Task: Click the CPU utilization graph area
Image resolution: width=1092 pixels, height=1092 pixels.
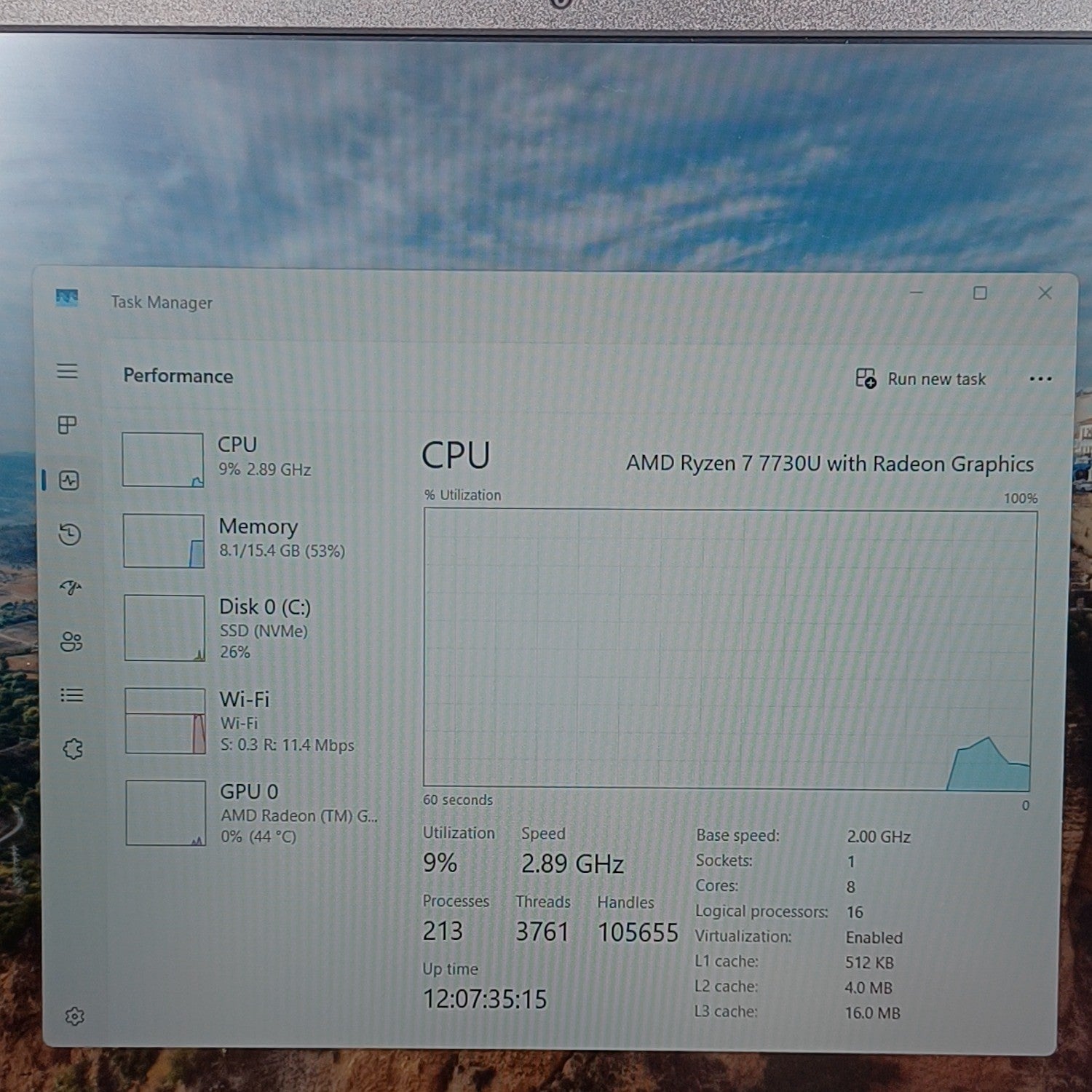Action: click(730, 649)
